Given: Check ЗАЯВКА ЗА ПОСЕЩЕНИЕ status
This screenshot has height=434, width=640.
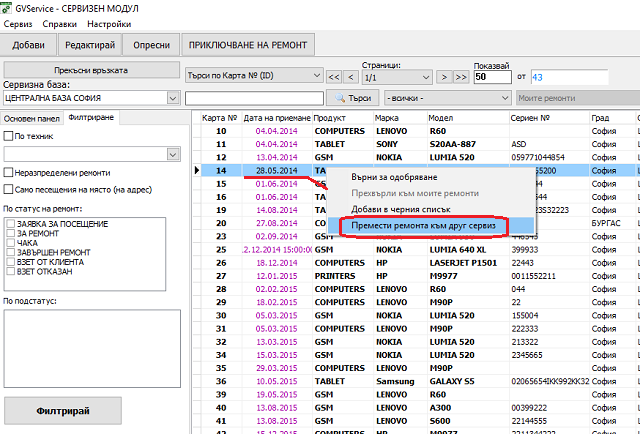Looking at the screenshot, I should [11, 224].
